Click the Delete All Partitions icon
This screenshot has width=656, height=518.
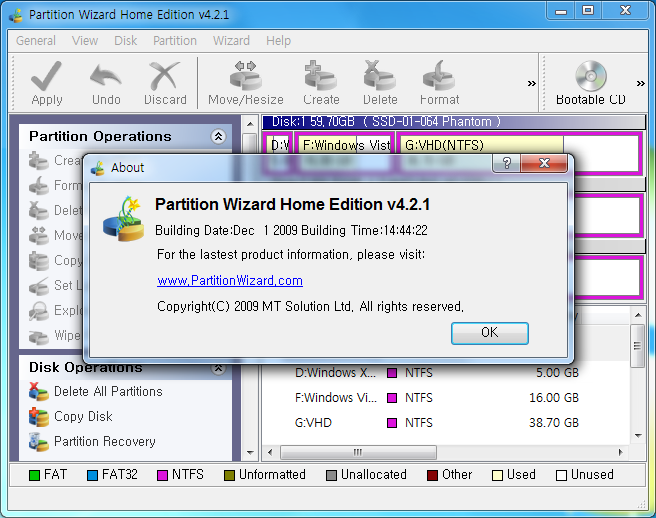[38, 392]
